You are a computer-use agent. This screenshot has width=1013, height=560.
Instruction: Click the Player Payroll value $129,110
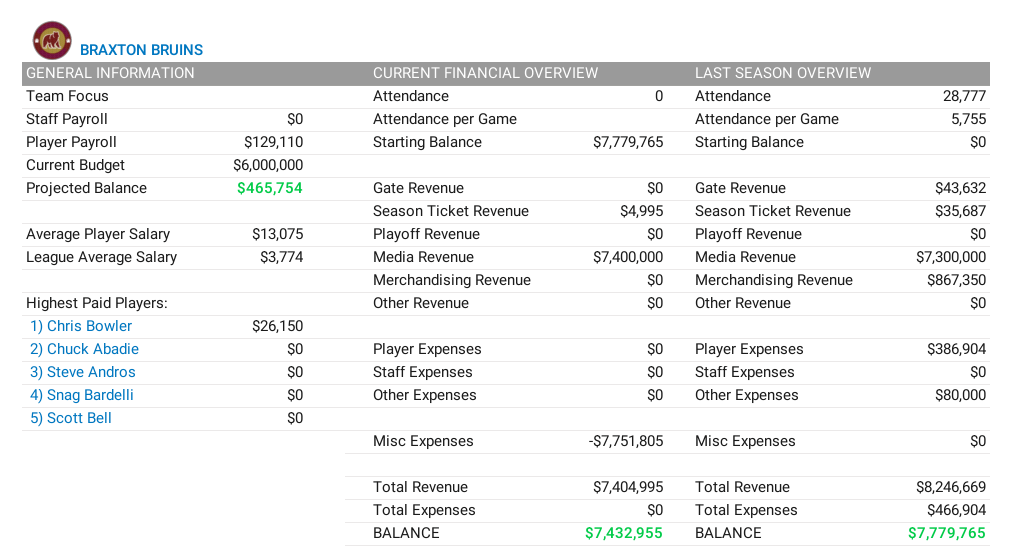point(273,142)
